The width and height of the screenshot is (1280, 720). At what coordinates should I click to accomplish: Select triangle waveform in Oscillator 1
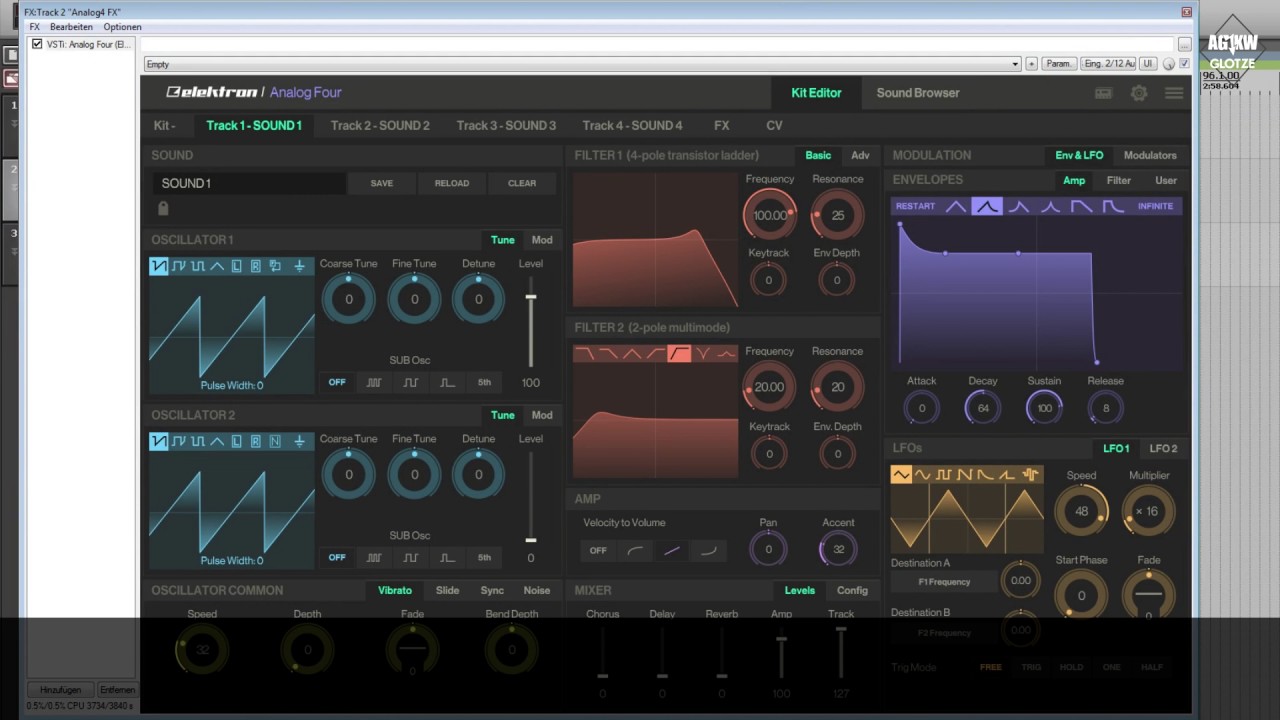(217, 266)
